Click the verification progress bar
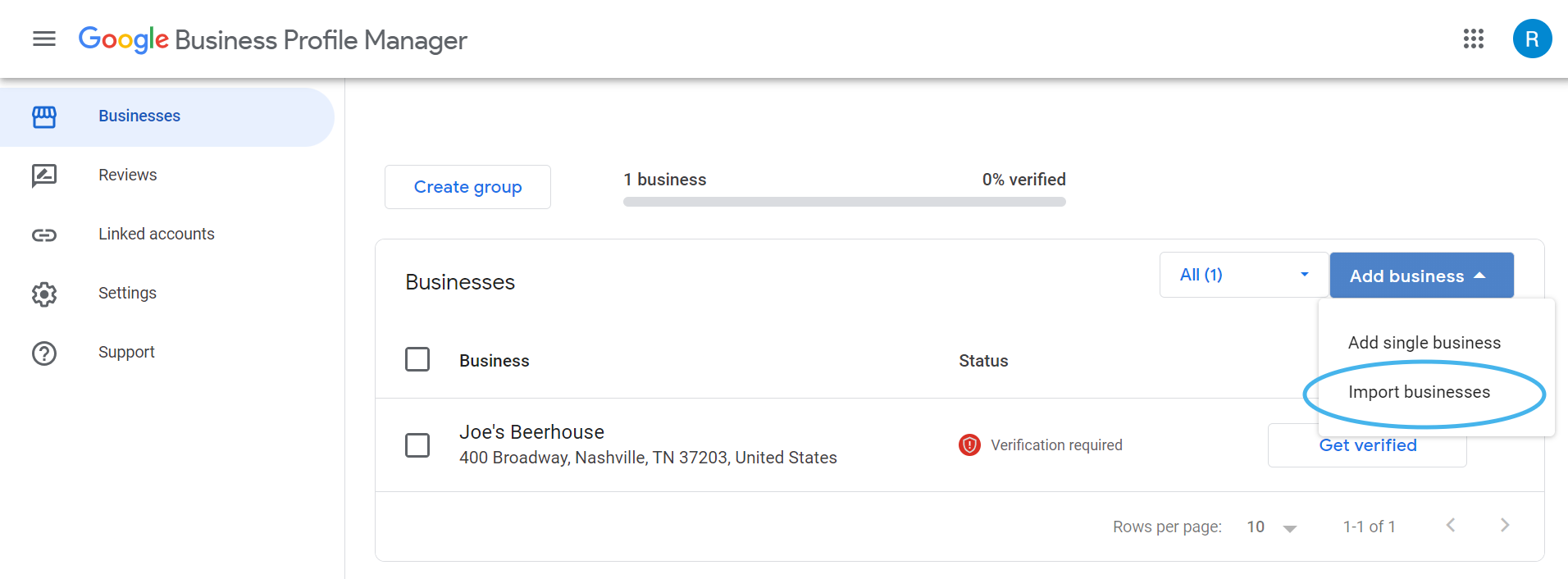Image resolution: width=1568 pixels, height=579 pixels. [844, 202]
